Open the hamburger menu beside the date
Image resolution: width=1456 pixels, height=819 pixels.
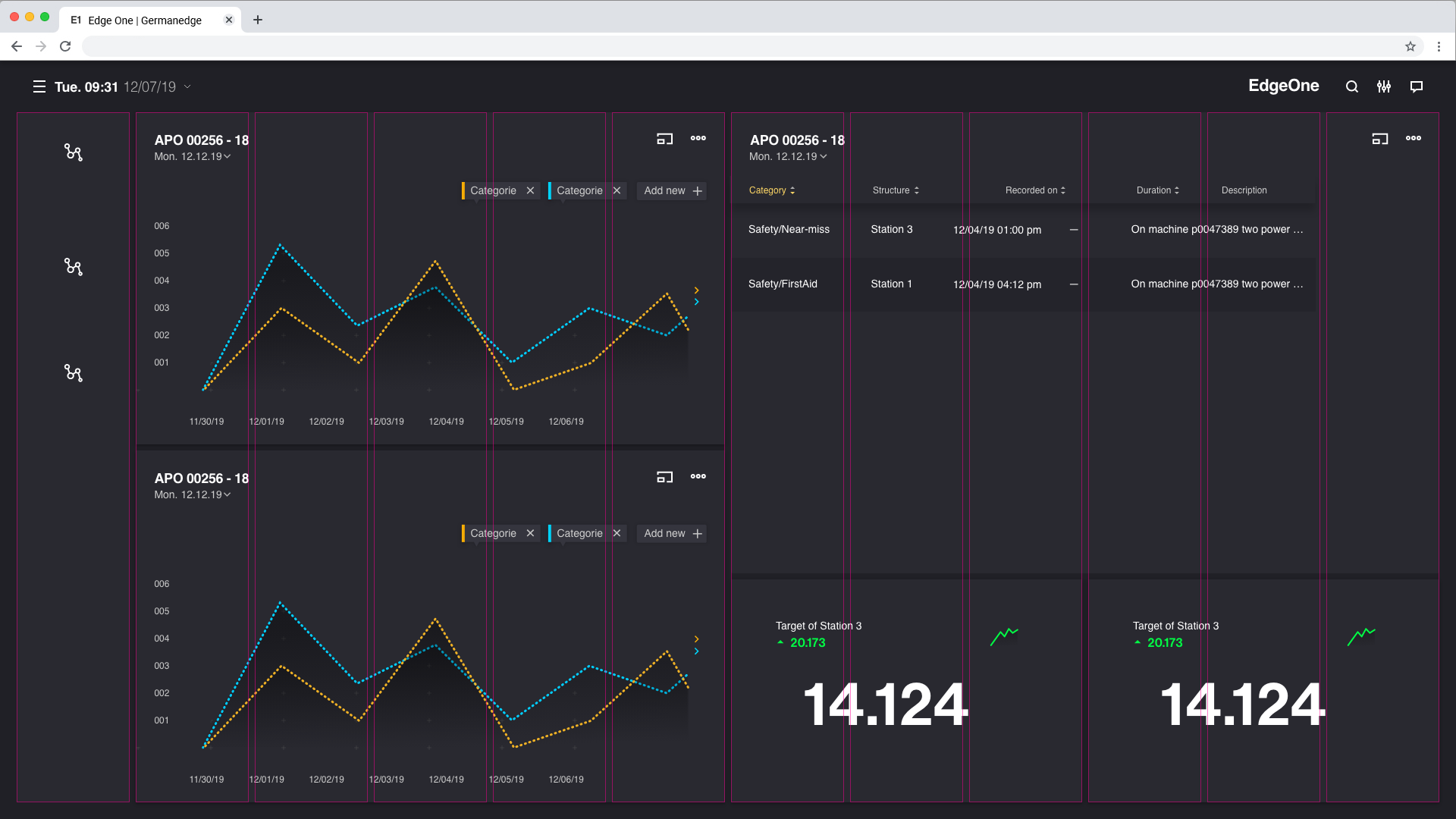(x=39, y=87)
